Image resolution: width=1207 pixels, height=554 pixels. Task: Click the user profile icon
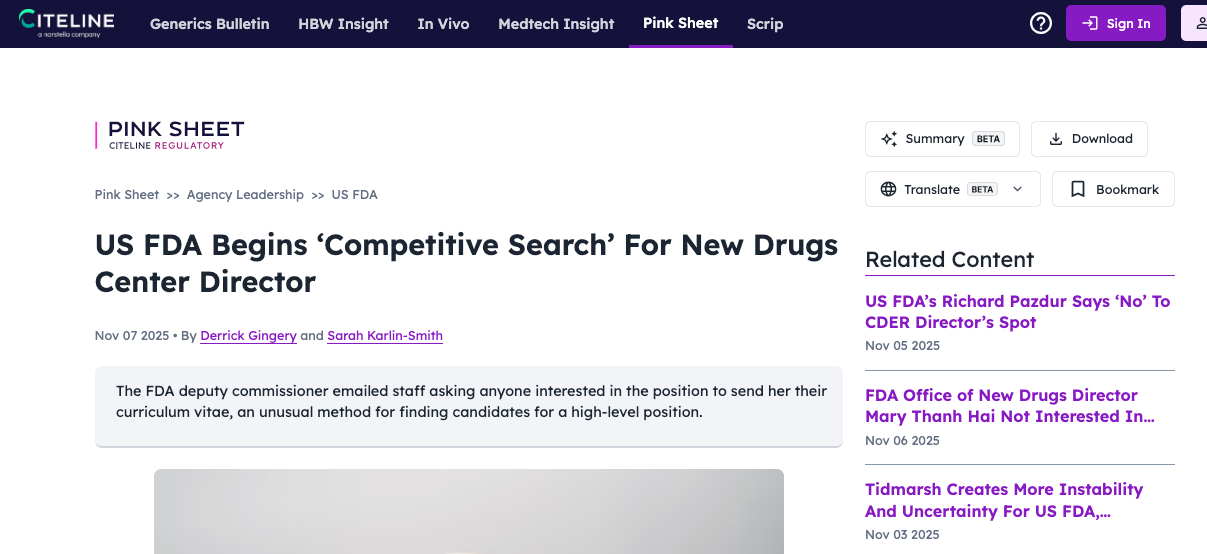pos(1197,23)
